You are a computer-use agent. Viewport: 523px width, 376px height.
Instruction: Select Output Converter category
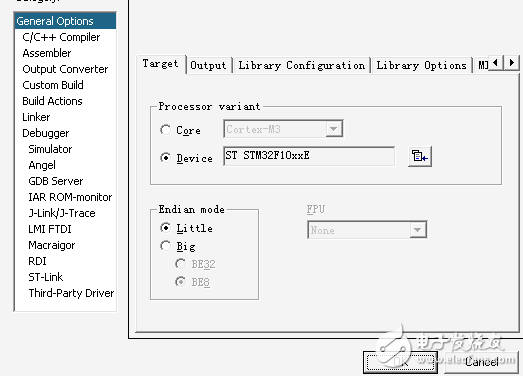coord(65,69)
